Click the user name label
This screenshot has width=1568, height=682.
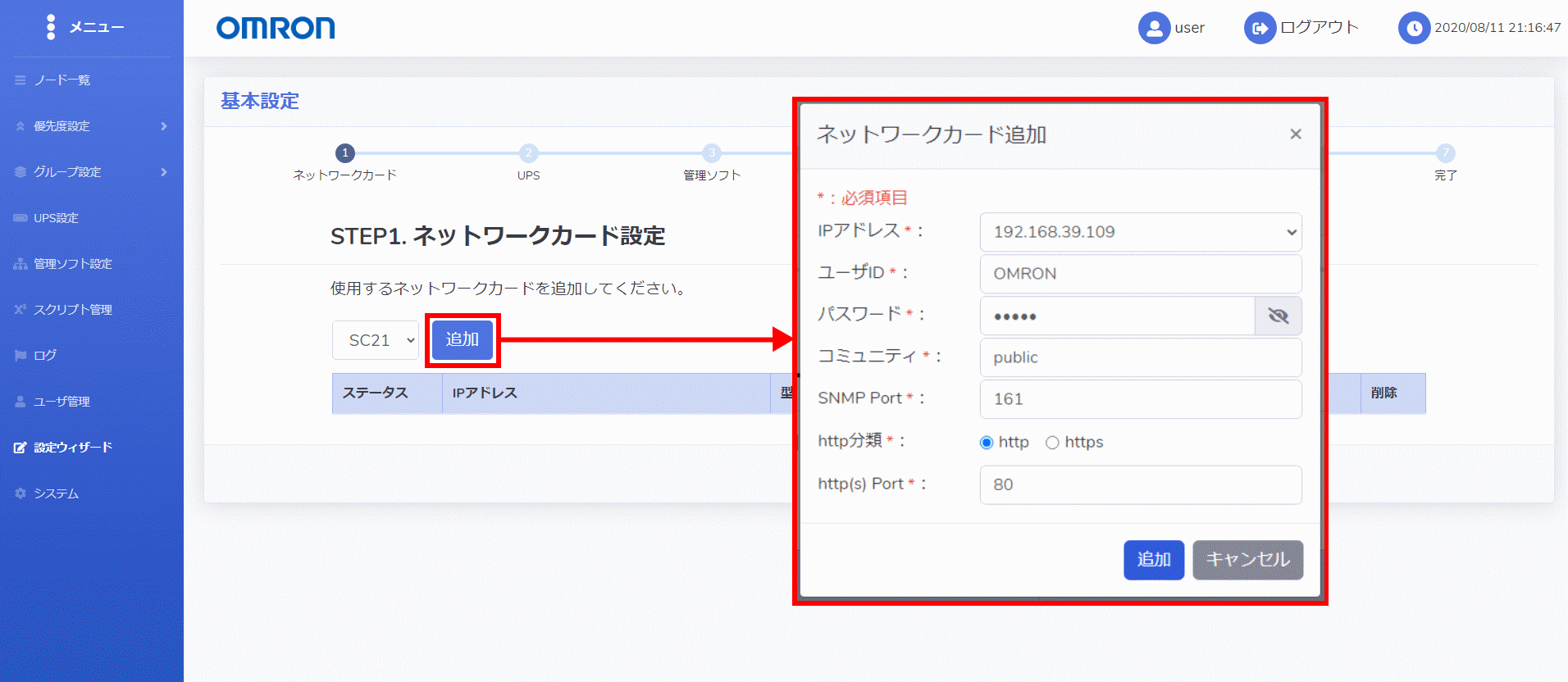1189,28
